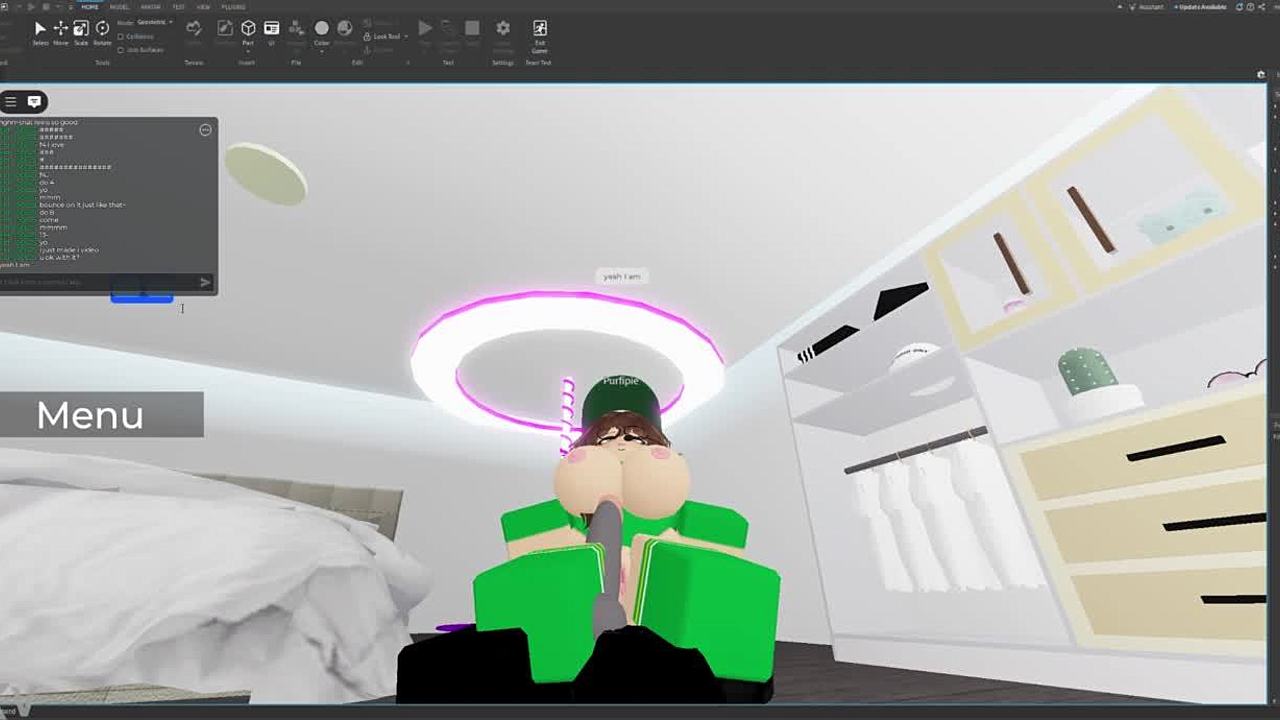Open the UI insert tool

[271, 29]
